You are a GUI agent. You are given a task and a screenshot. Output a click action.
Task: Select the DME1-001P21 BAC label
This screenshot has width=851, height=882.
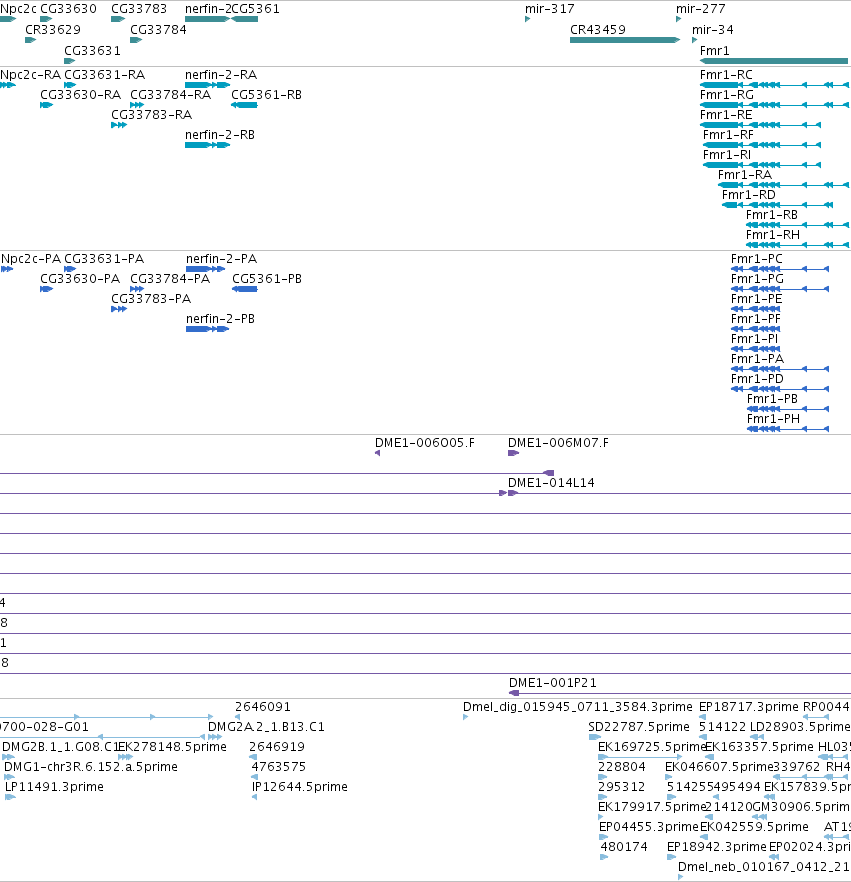pos(553,682)
